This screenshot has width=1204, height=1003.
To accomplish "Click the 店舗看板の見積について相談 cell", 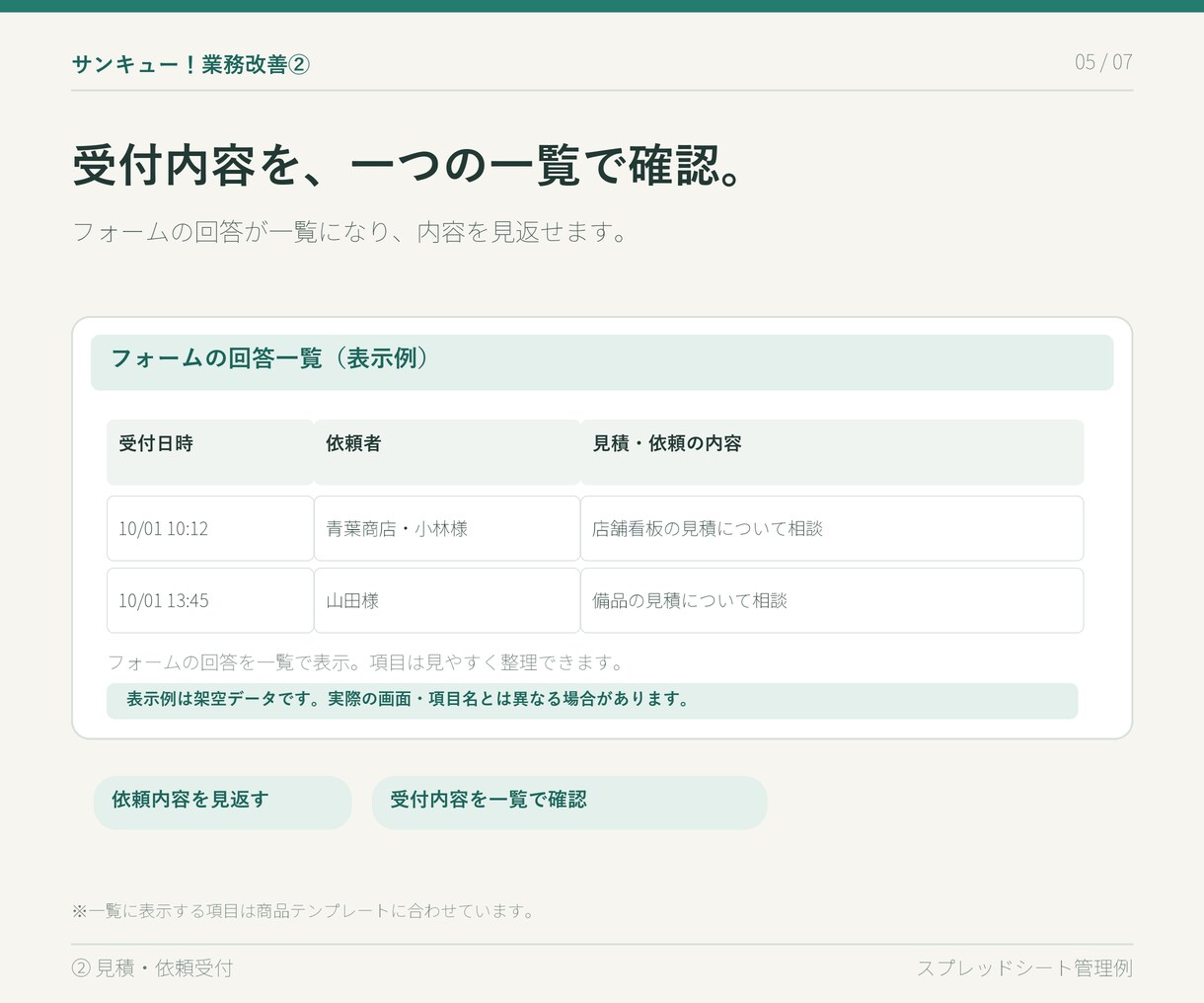I will (832, 528).
